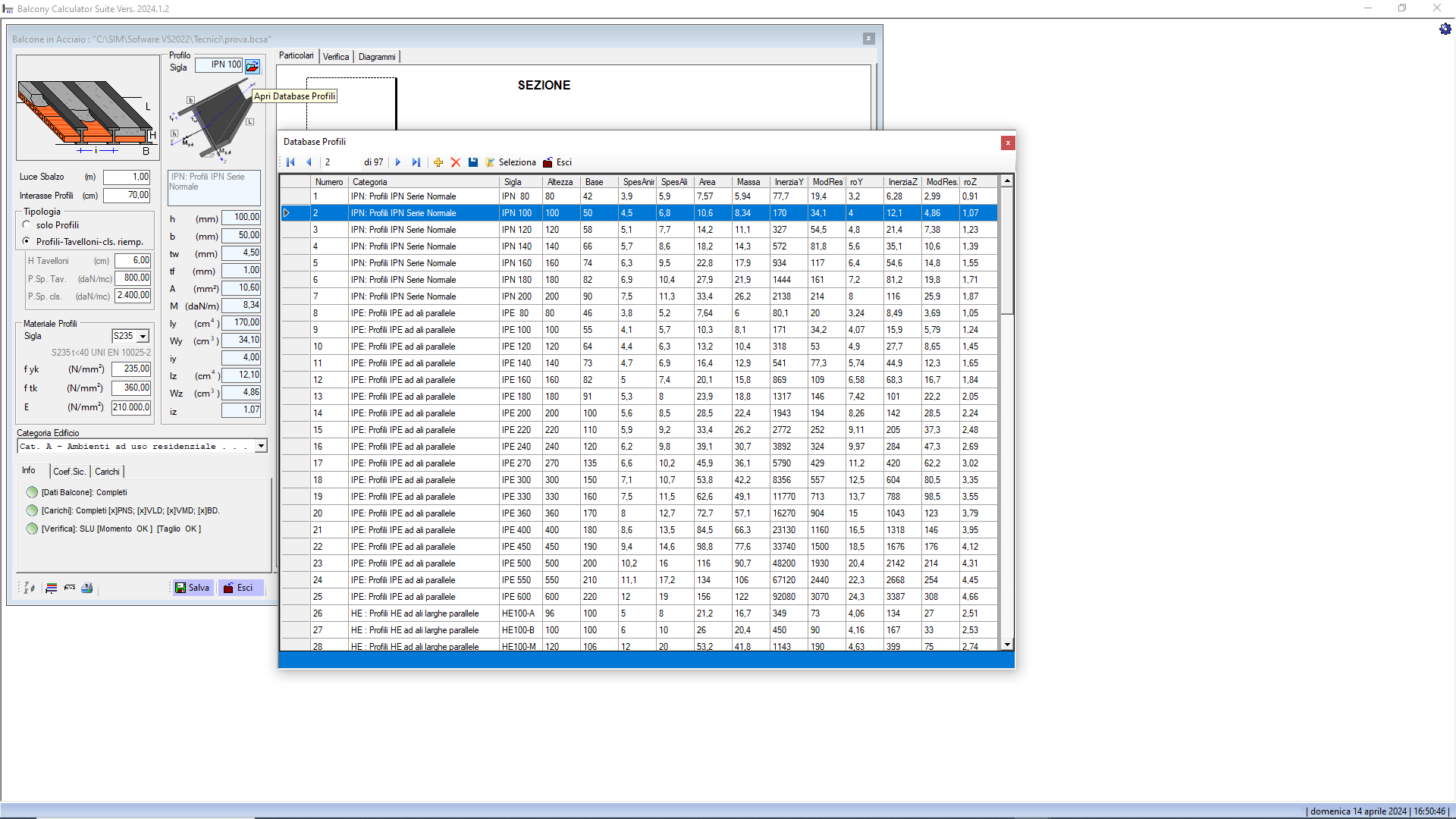Open profile database folder icon next to Sigla
The image size is (1456, 819).
pos(253,66)
